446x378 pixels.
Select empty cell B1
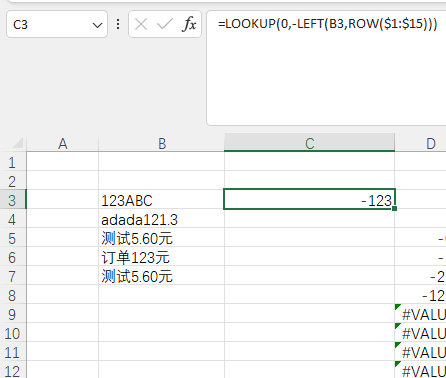point(162,162)
